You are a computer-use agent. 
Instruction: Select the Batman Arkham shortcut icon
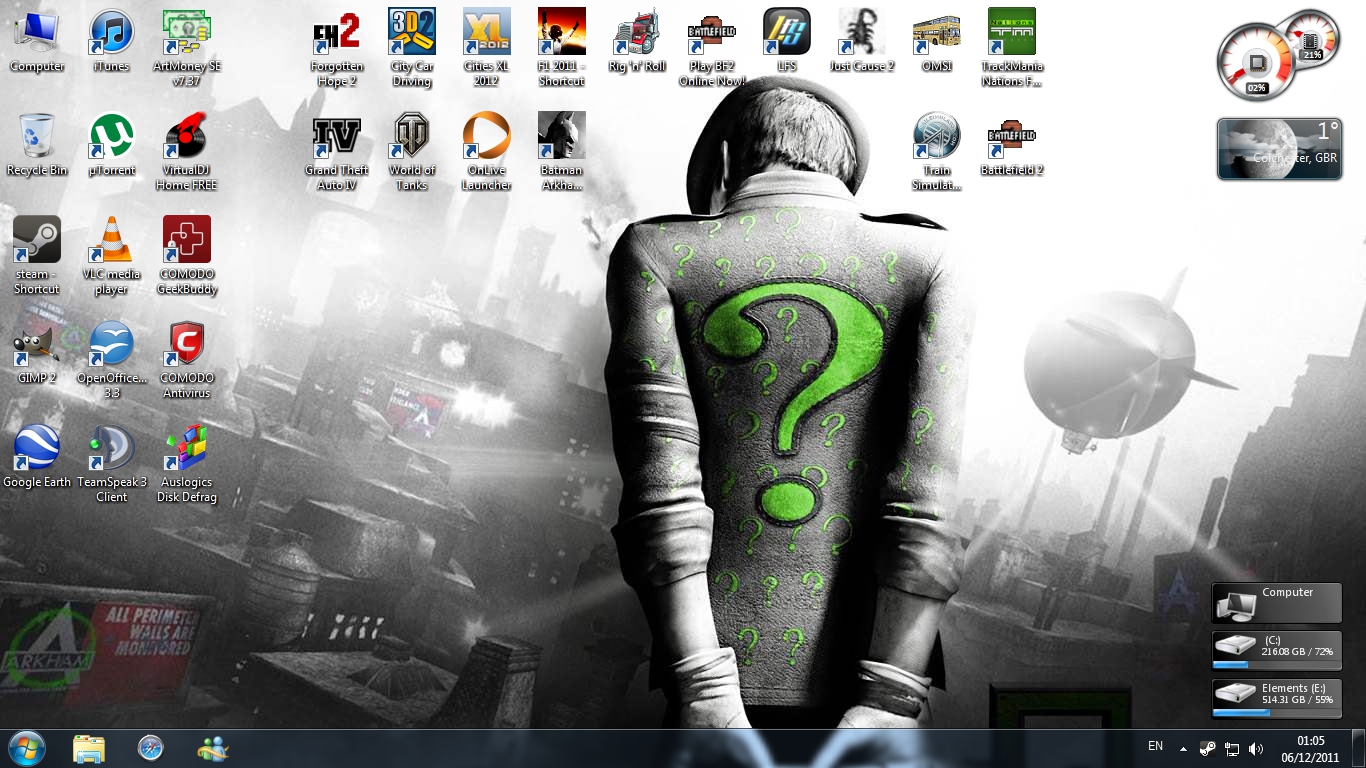tap(561, 152)
